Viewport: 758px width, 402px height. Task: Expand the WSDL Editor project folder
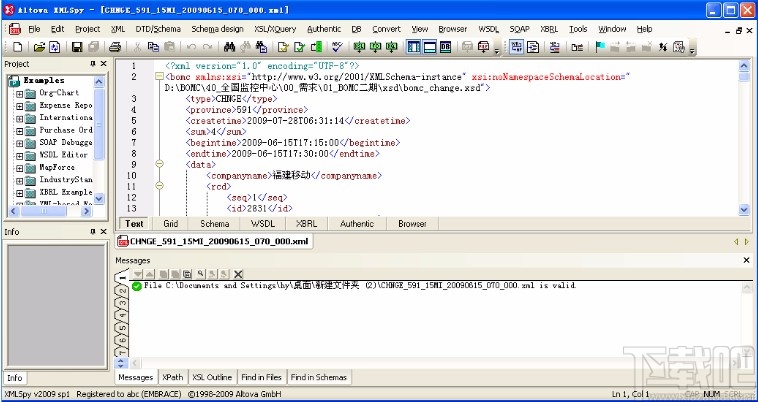pos(19,156)
